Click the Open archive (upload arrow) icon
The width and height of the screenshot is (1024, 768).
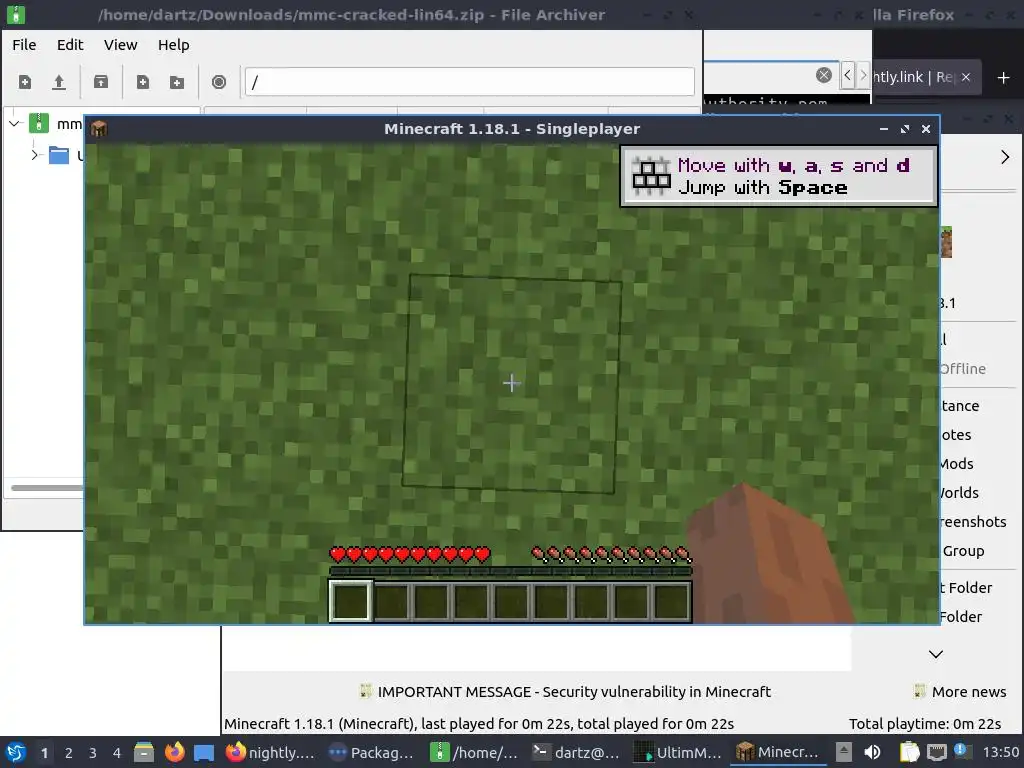(x=59, y=82)
